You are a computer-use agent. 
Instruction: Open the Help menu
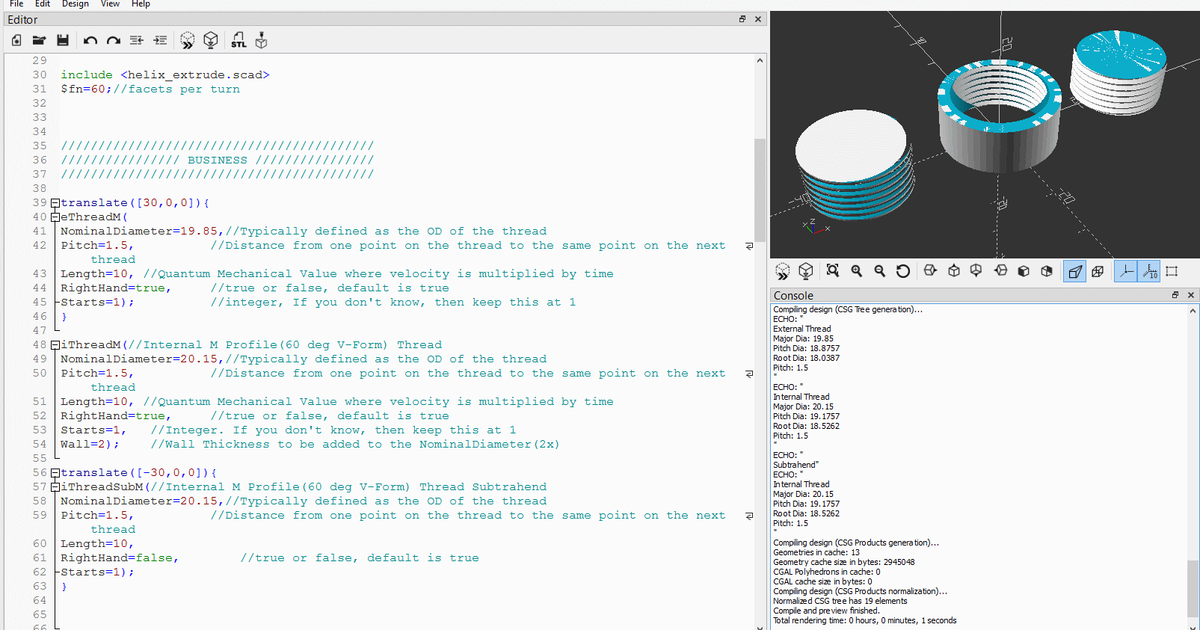point(141,4)
